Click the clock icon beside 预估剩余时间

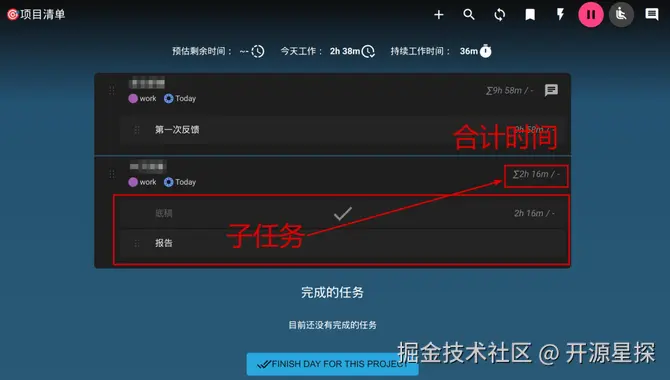pyautogui.click(x=258, y=51)
